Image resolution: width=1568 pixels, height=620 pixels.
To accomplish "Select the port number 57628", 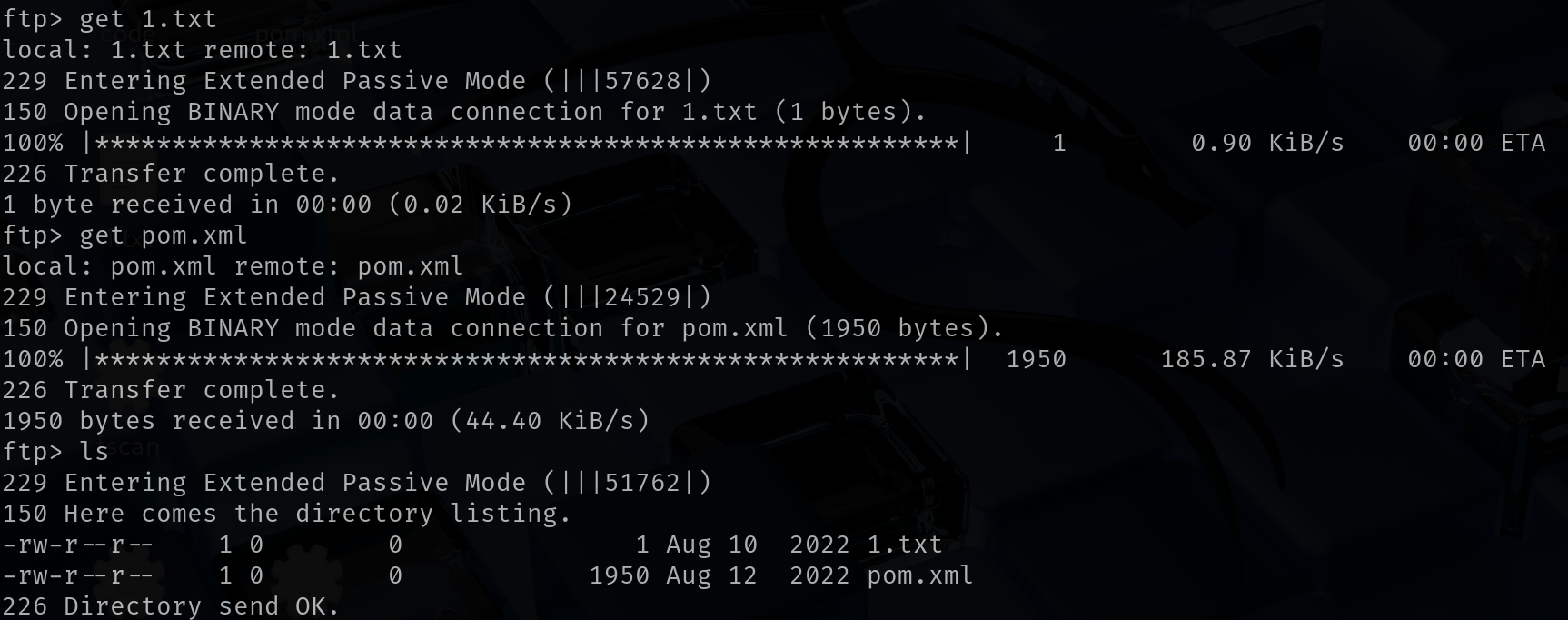I will 642,81.
